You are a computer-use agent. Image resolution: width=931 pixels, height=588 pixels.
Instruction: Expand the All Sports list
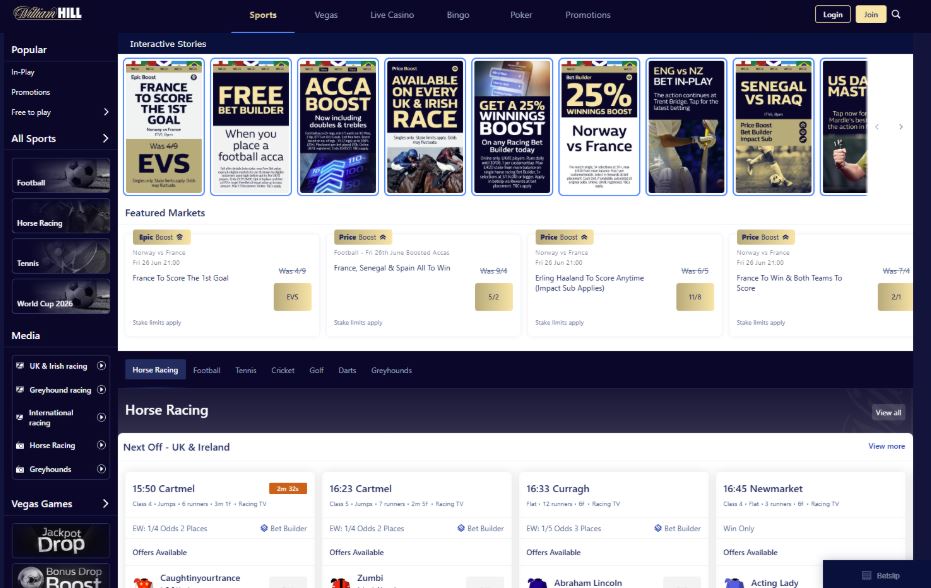pyautogui.click(x=106, y=138)
